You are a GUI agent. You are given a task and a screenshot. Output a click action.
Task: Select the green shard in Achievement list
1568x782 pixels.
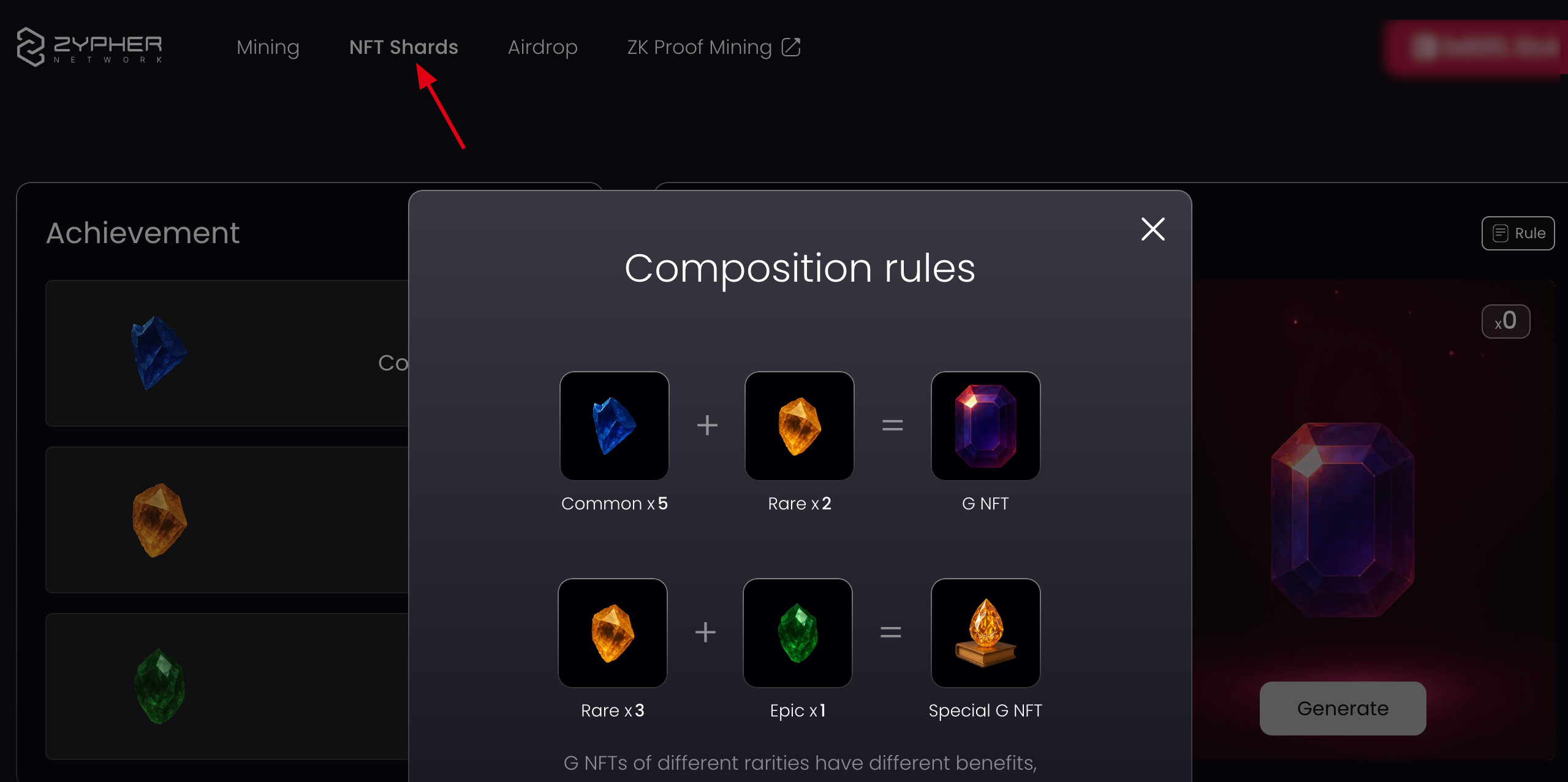(x=159, y=686)
